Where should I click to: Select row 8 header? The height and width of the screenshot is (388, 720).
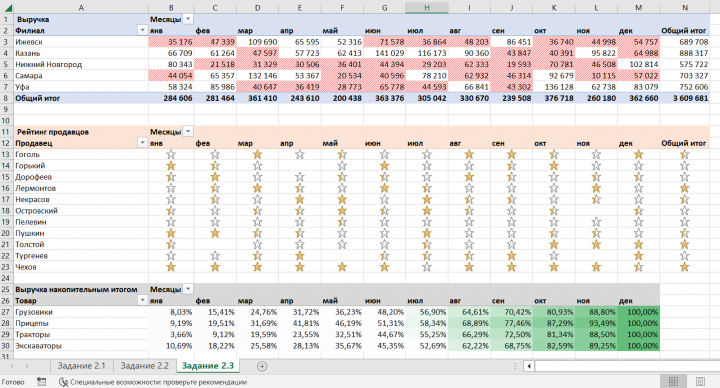tap(6, 98)
